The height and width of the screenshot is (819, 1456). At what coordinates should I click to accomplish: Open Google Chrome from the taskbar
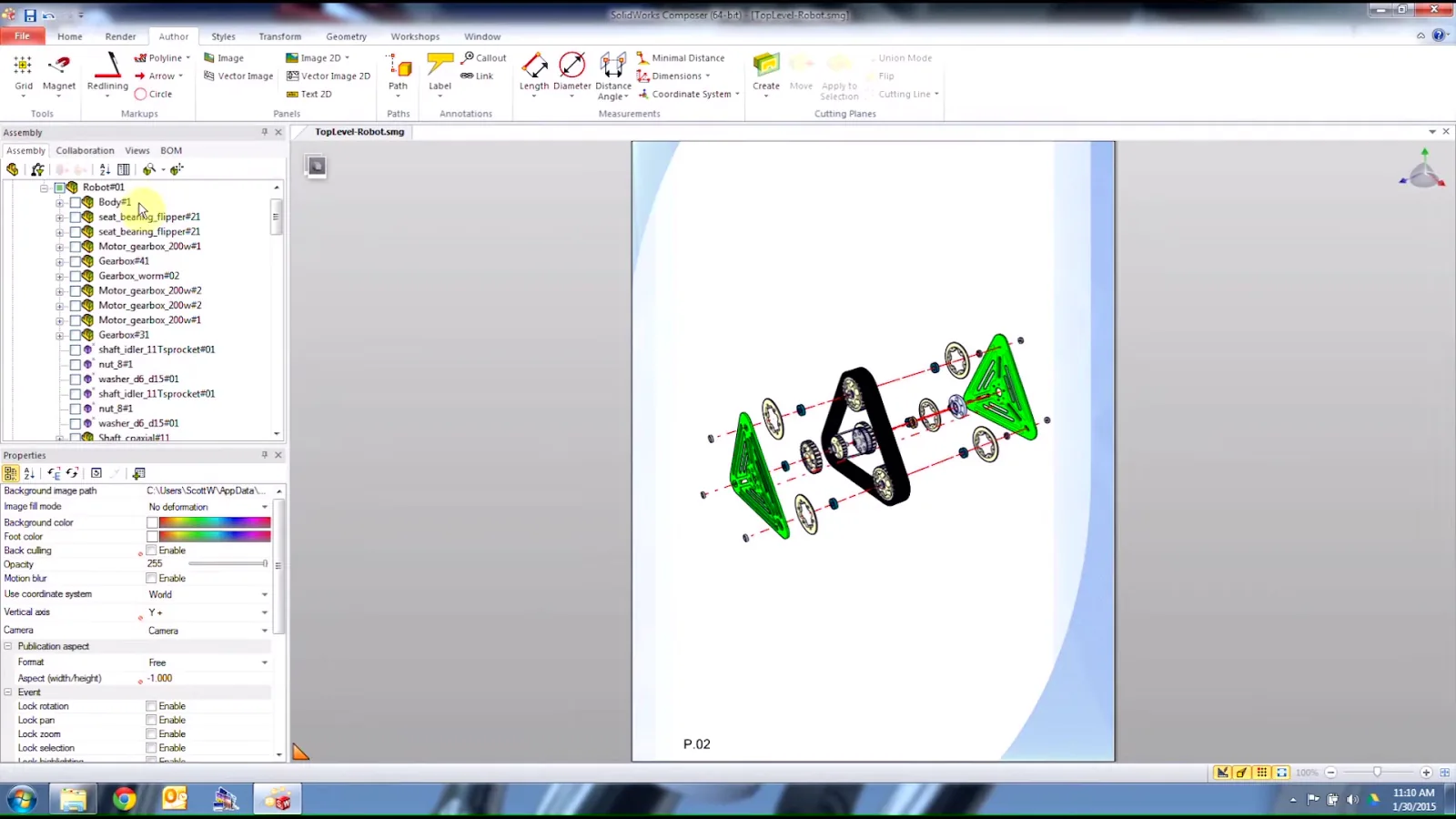click(125, 799)
